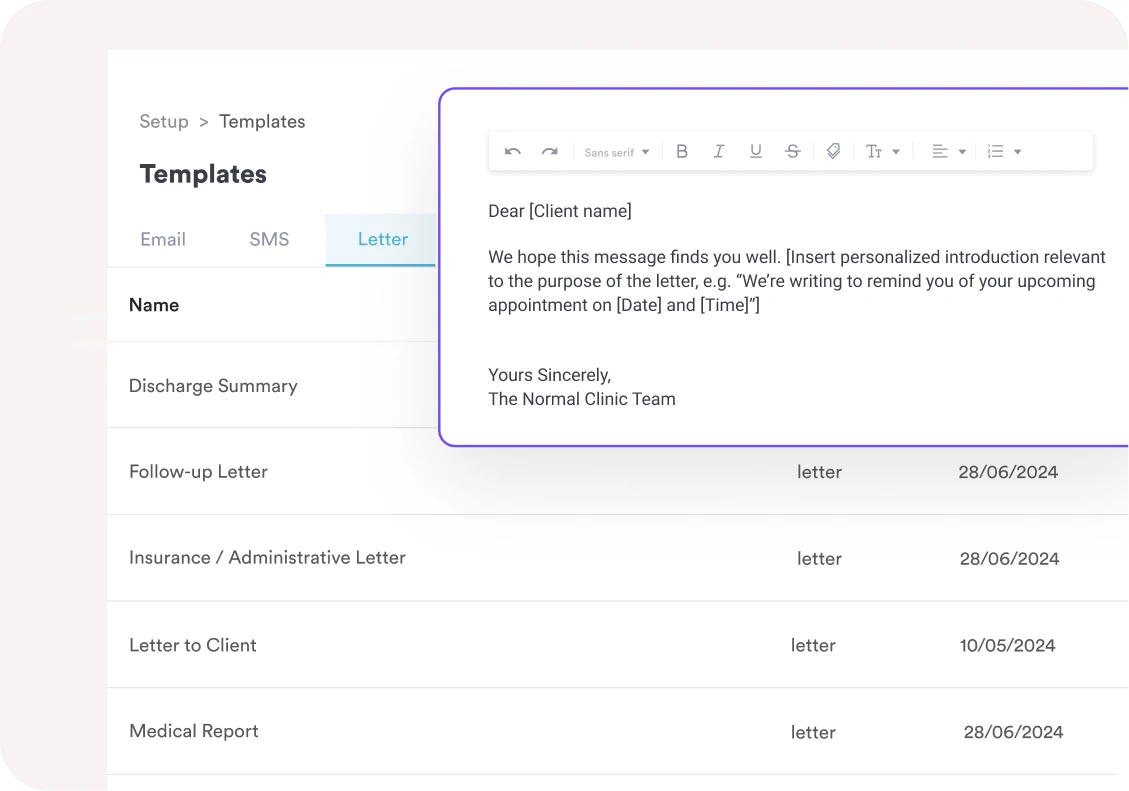The height and width of the screenshot is (791, 1129).
Task: Switch to the Email tab
Action: point(163,240)
